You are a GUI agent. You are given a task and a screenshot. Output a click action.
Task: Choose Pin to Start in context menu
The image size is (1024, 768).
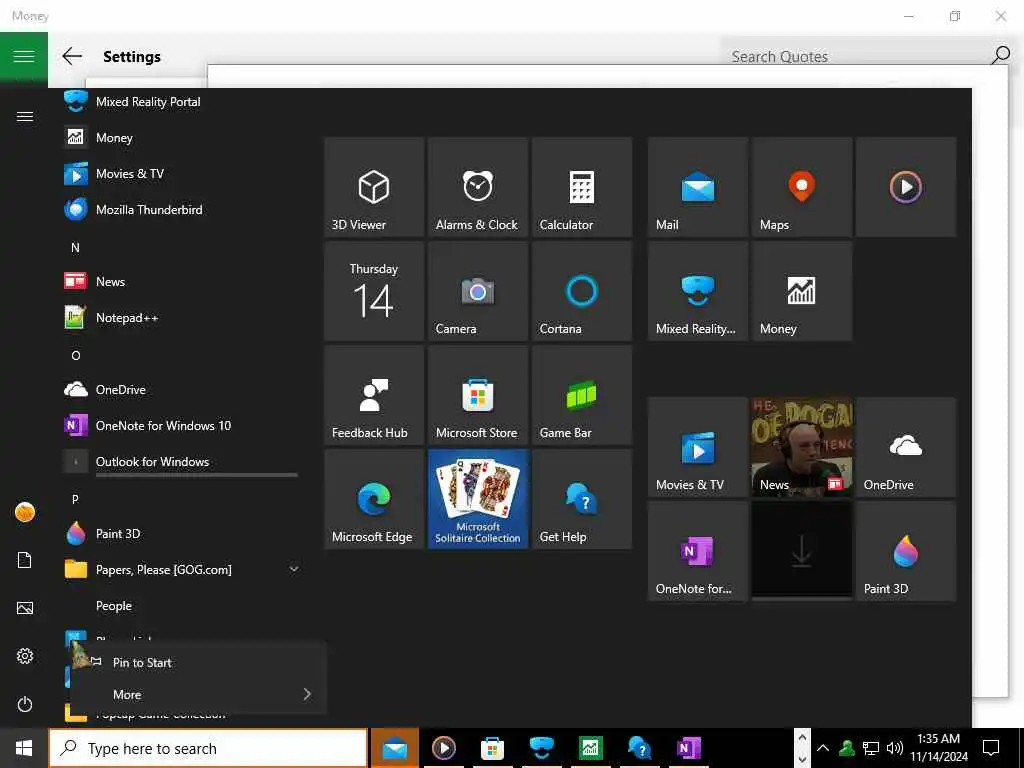tap(198, 662)
